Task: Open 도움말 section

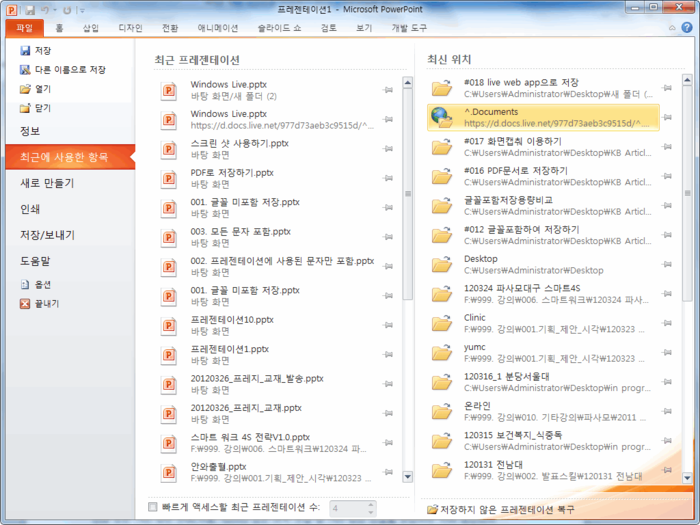Action: pos(35,261)
